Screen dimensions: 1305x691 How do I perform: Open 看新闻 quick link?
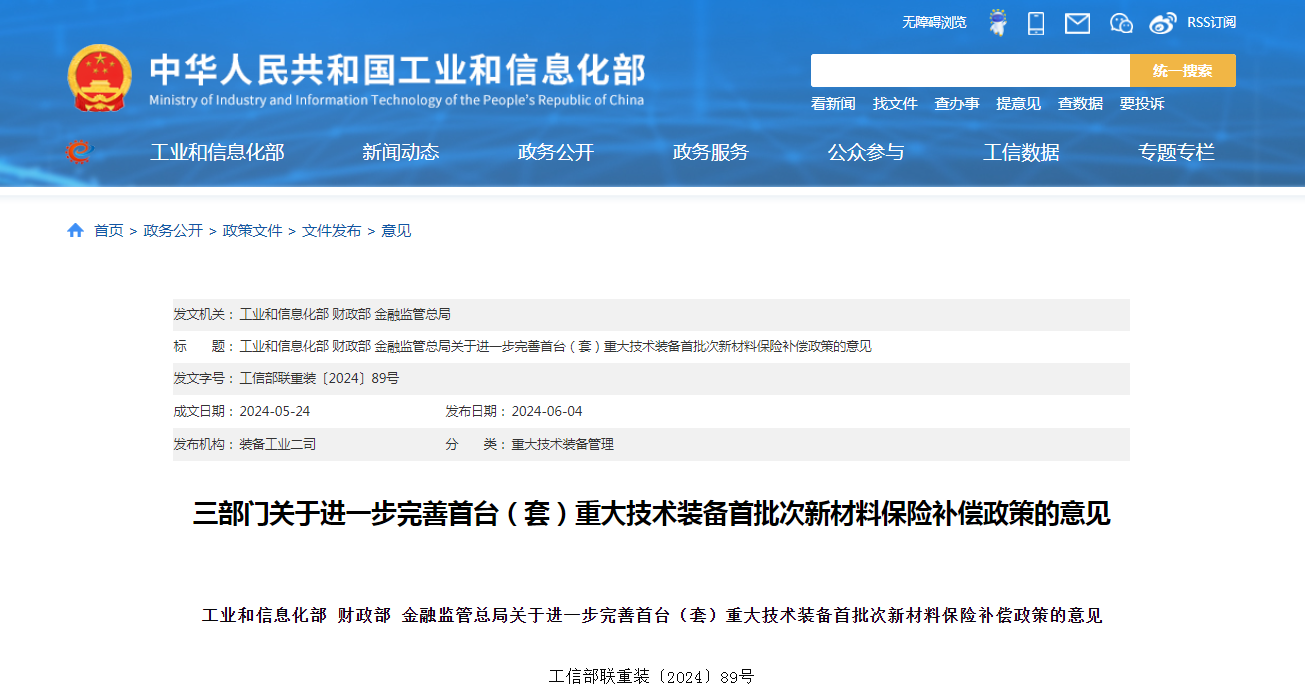(x=833, y=104)
